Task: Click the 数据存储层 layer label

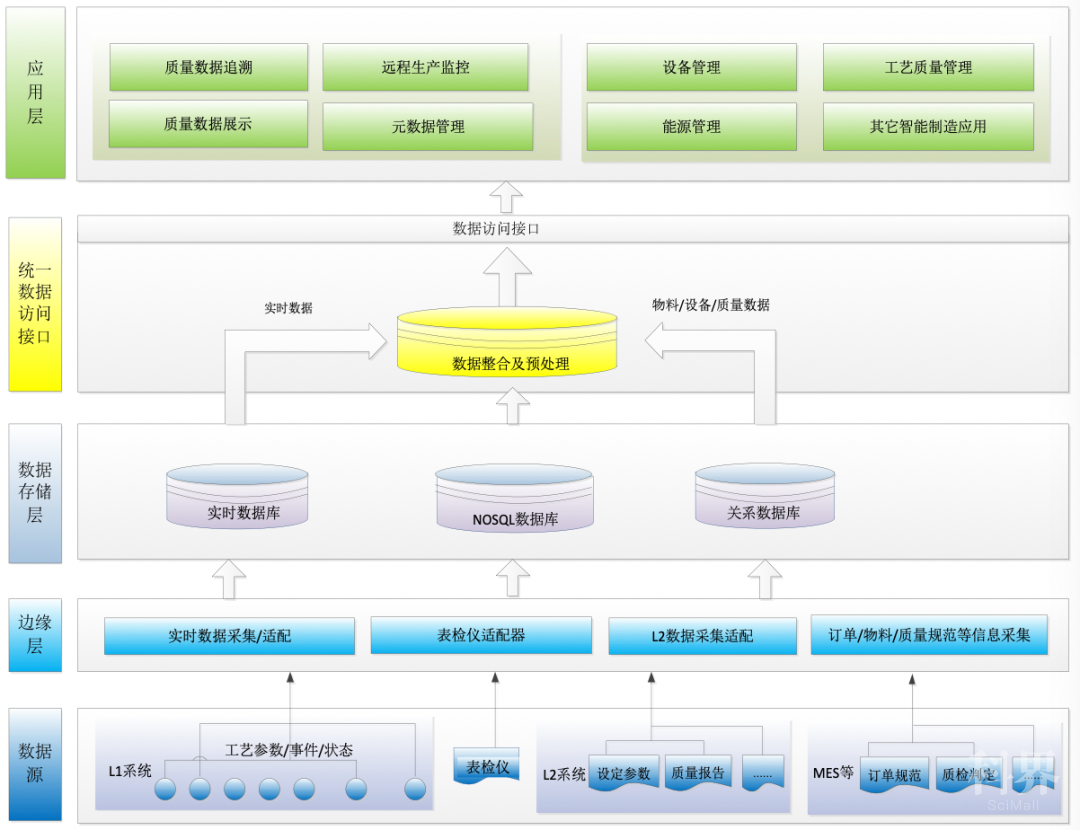Action: tap(35, 493)
